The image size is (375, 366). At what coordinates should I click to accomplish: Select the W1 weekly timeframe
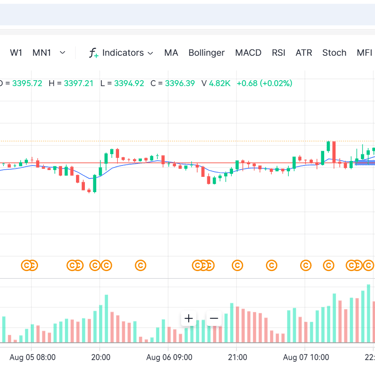tap(16, 53)
